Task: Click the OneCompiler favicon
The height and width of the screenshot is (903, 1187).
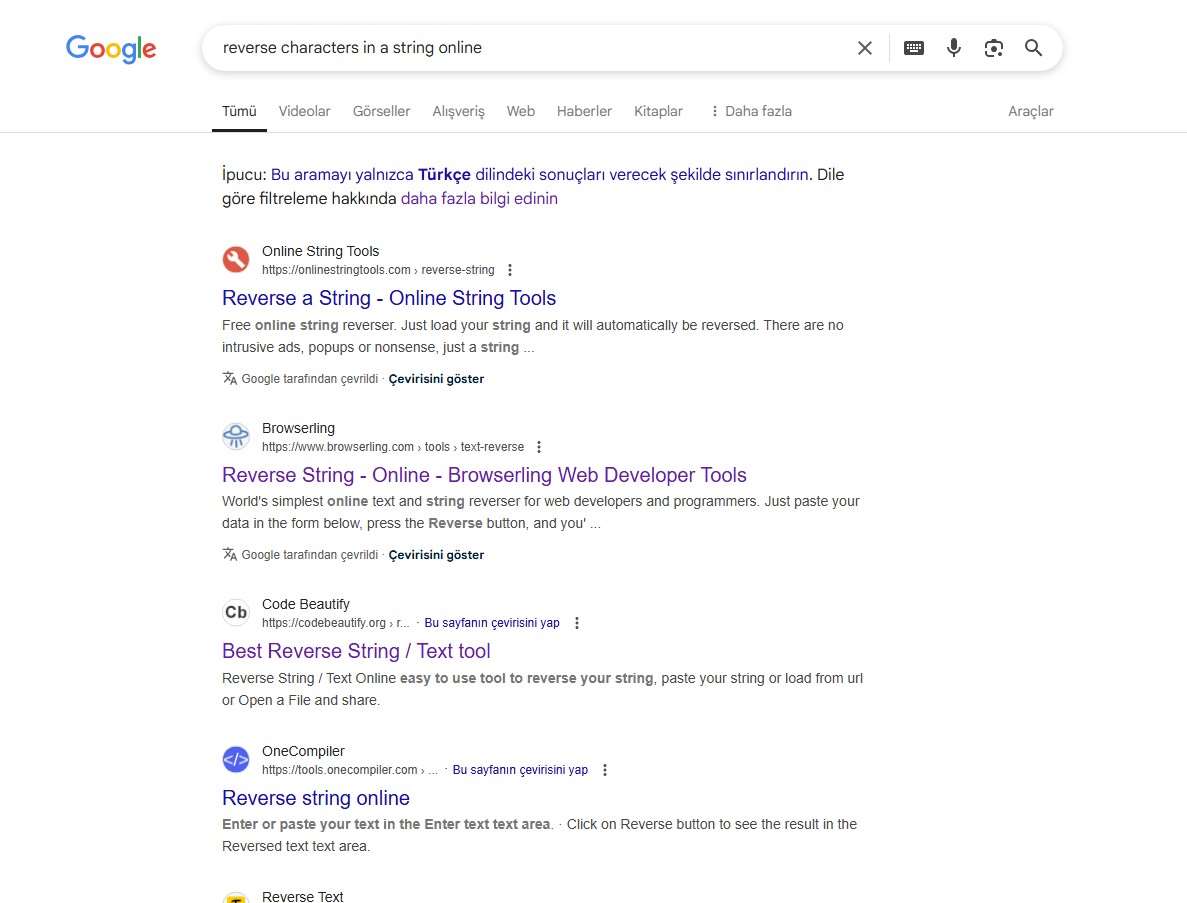Action: coord(235,759)
